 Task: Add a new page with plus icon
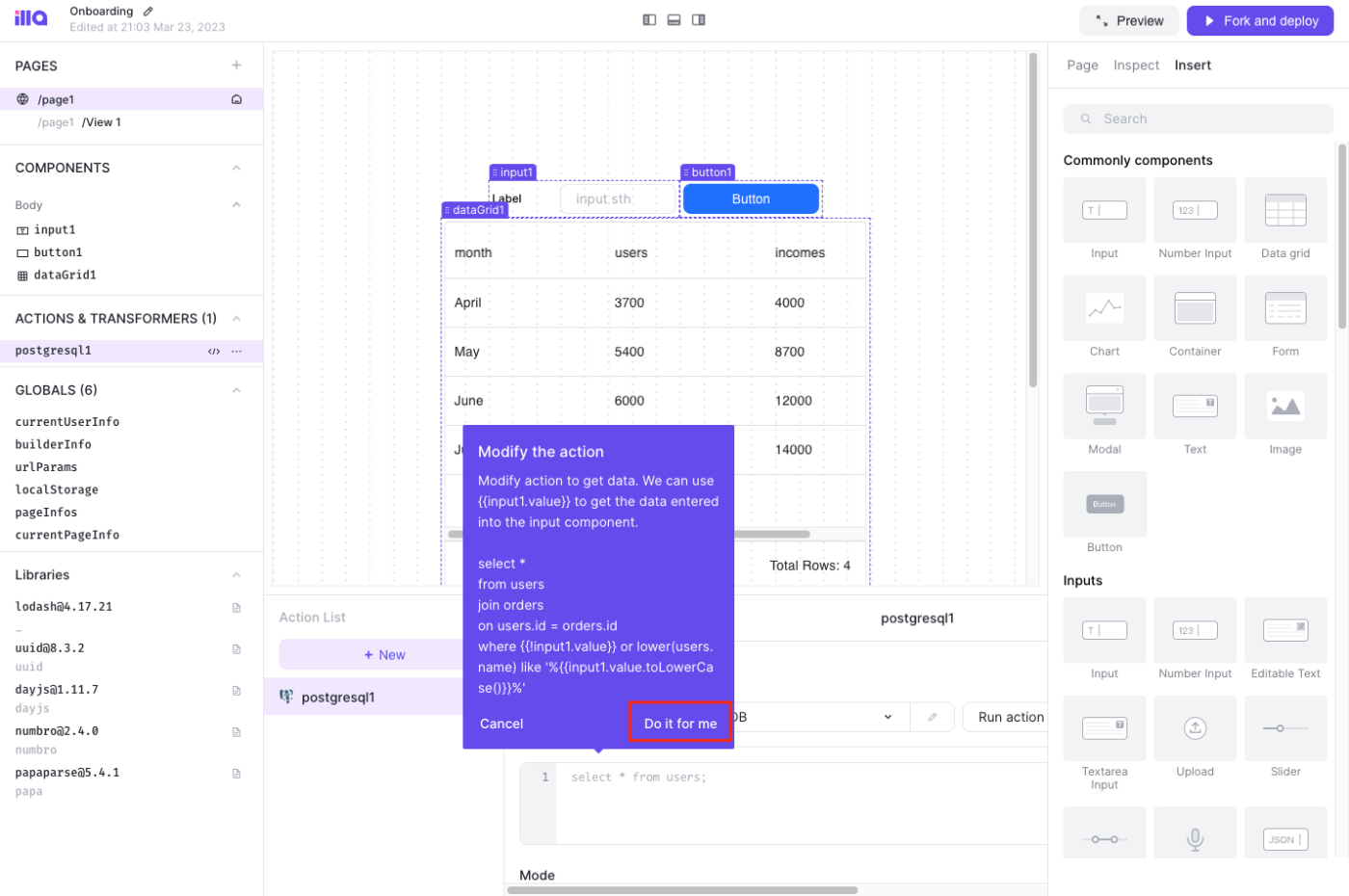236,66
